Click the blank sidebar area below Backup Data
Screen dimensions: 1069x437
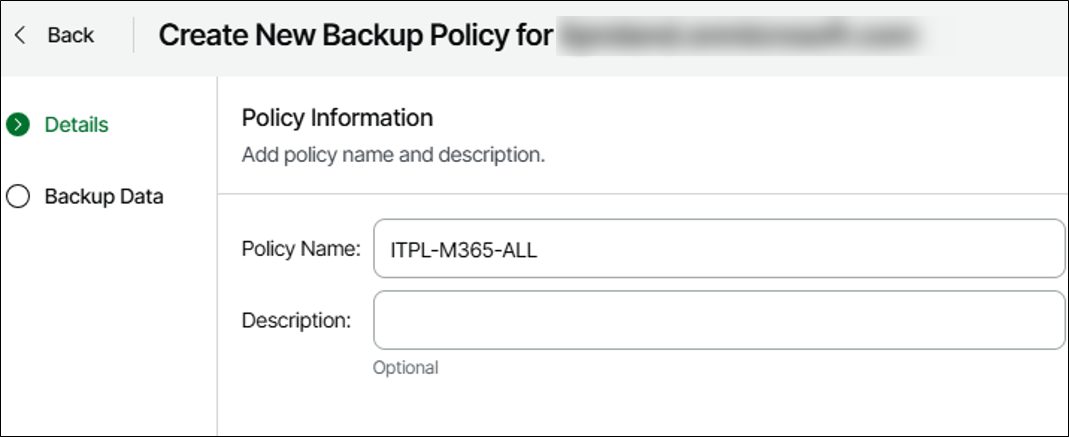pos(108,320)
